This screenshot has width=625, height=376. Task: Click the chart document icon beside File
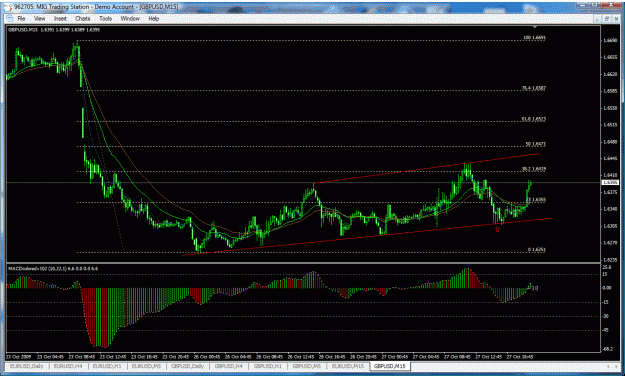click(x=9, y=18)
